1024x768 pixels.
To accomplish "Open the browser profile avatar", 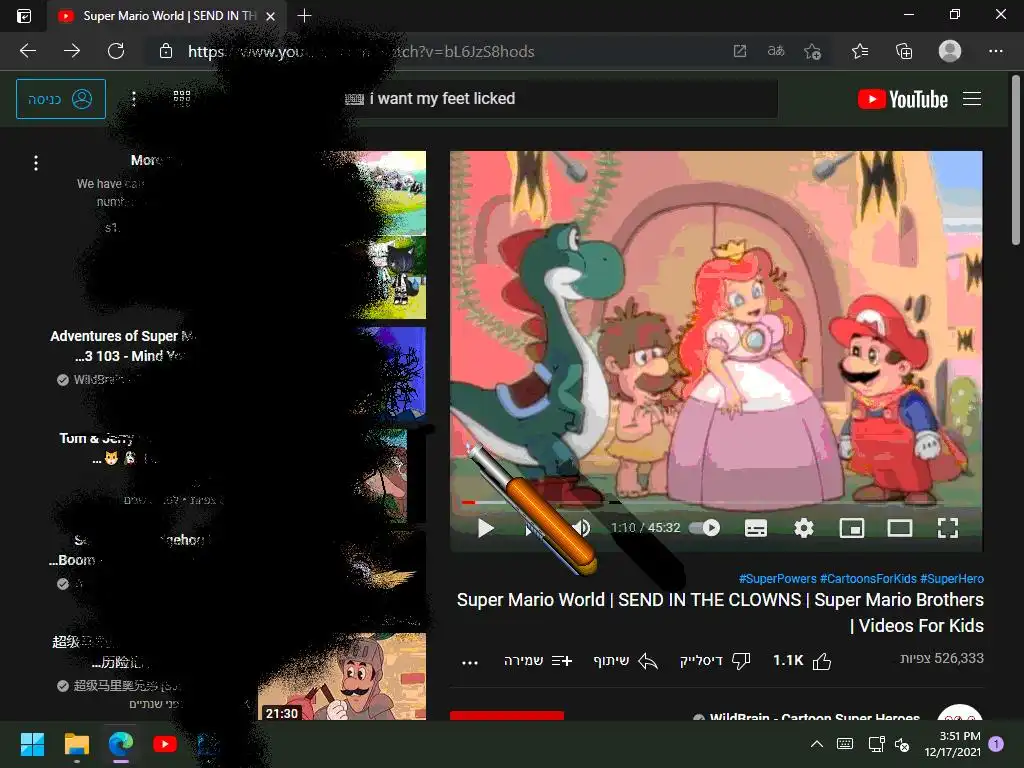I will 950,51.
